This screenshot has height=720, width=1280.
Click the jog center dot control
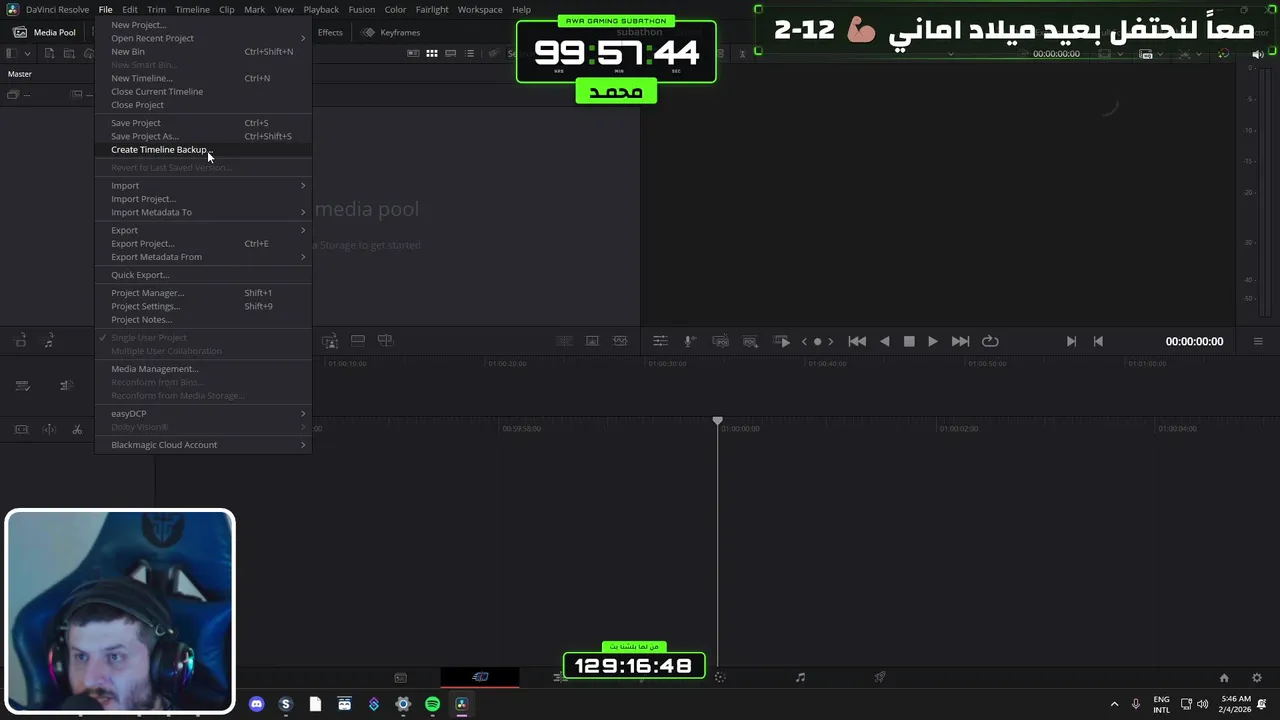click(817, 342)
